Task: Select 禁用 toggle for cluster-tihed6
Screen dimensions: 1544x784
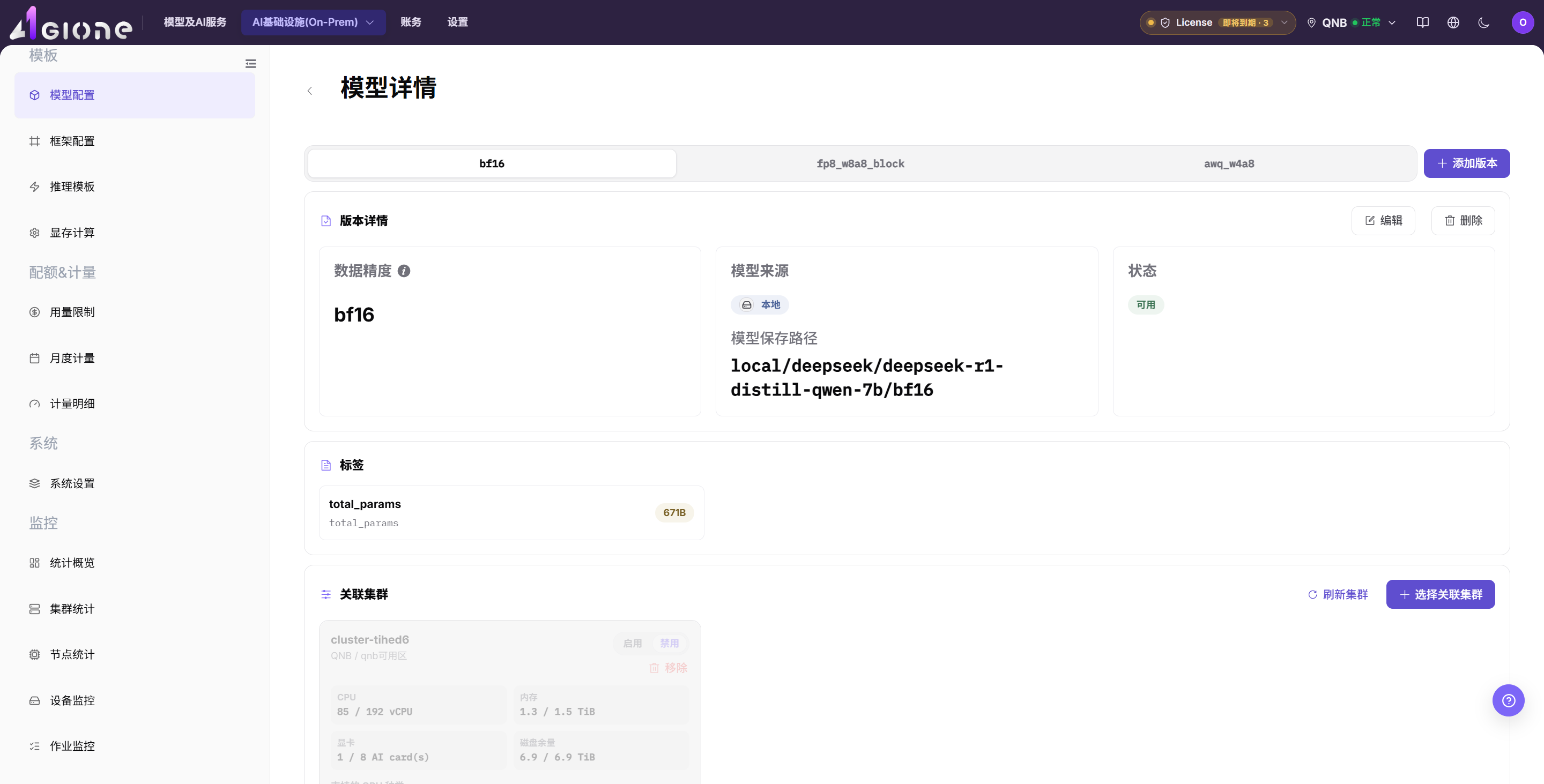Action: (670, 643)
